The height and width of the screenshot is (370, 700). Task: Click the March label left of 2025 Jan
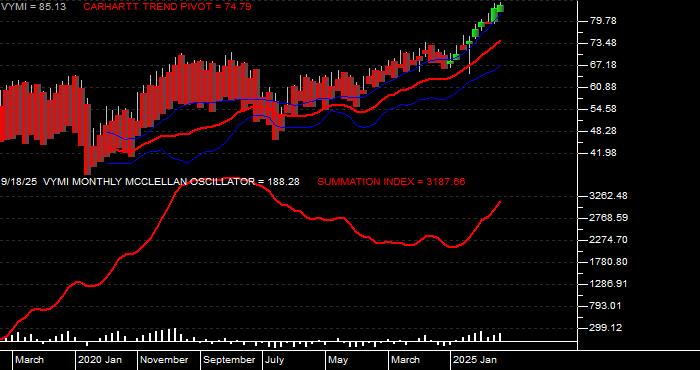pos(405,360)
